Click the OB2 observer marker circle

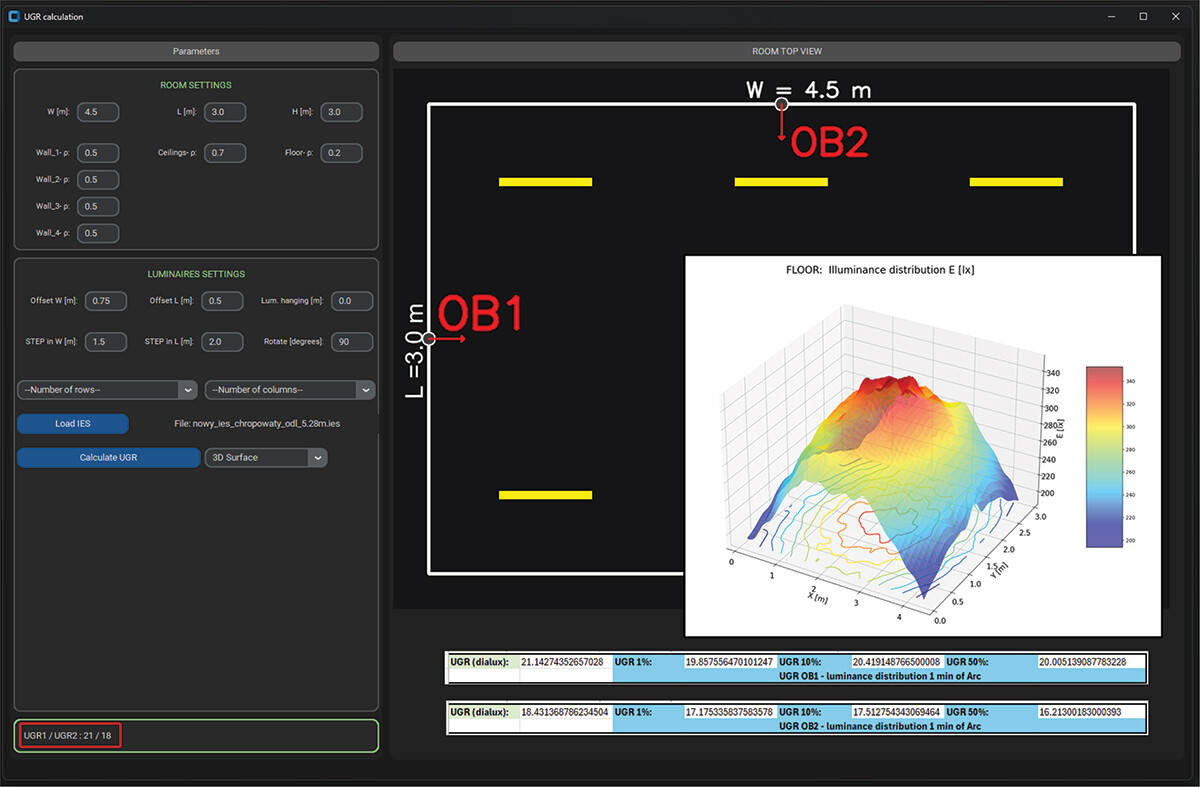(782, 104)
